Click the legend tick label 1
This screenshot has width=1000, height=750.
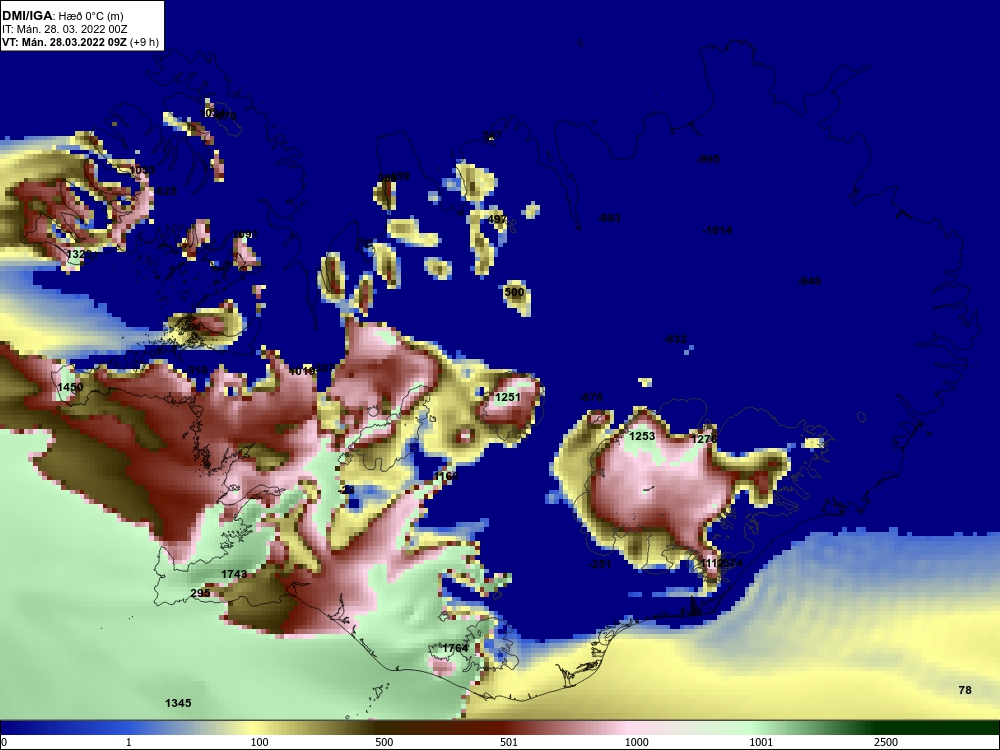click(x=129, y=742)
